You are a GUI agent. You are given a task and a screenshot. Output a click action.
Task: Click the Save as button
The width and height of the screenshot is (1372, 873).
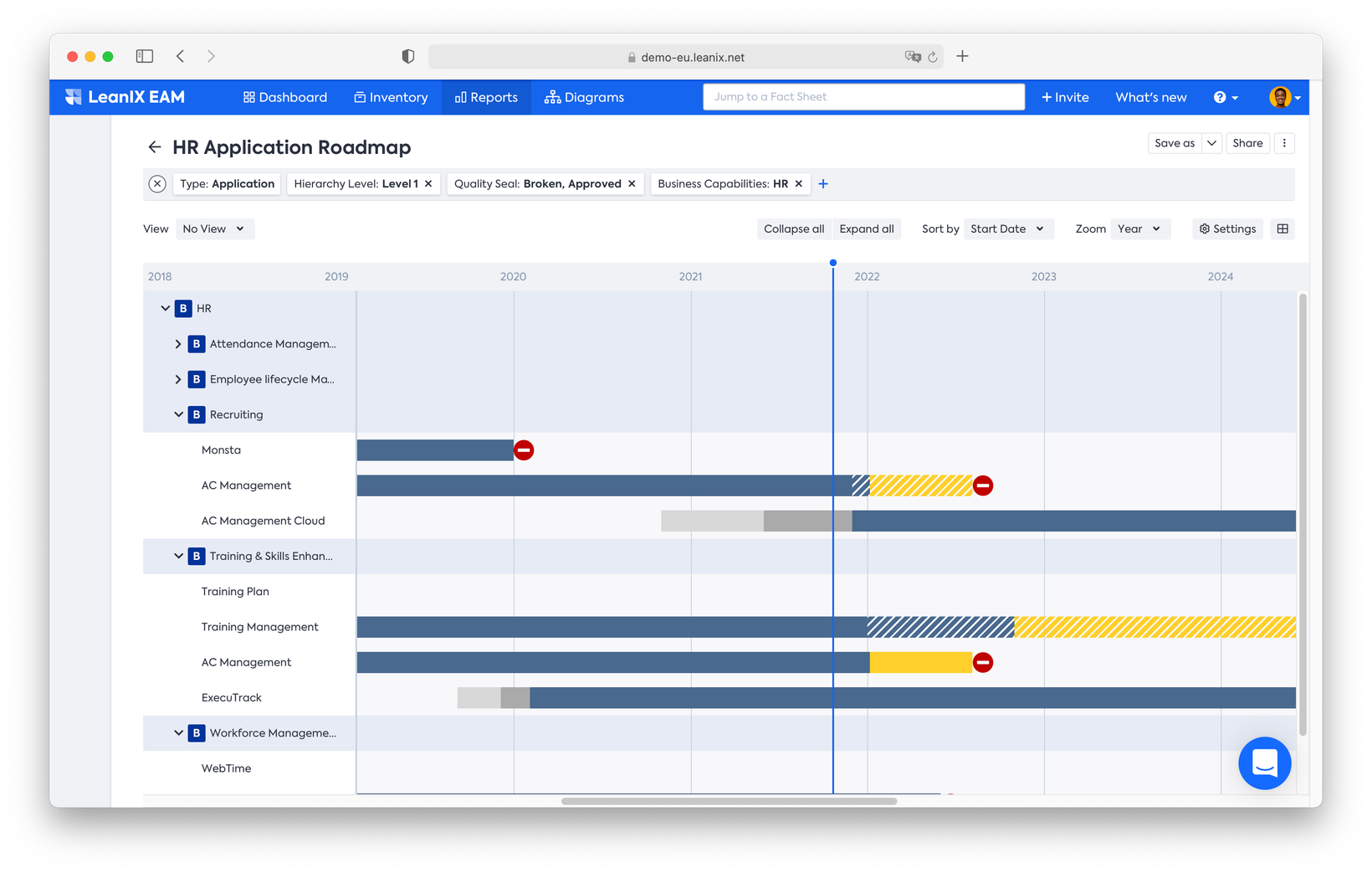(x=1175, y=143)
